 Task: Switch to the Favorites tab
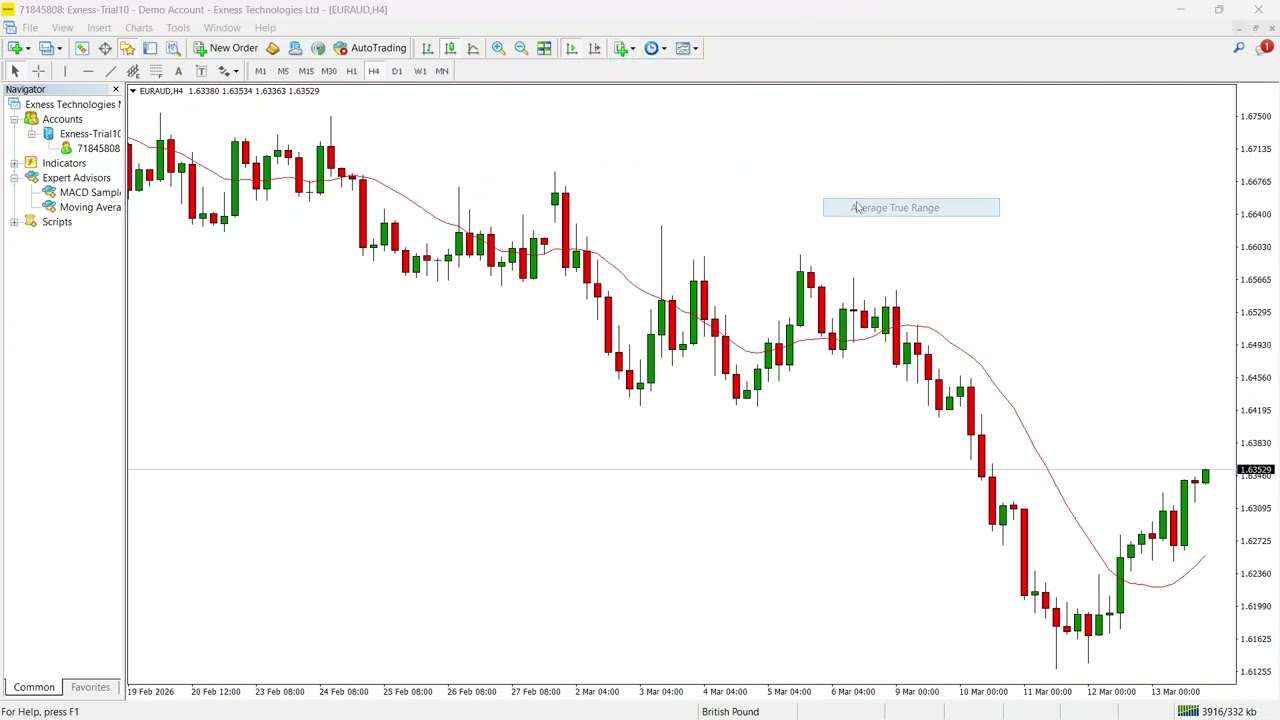pyautogui.click(x=90, y=688)
